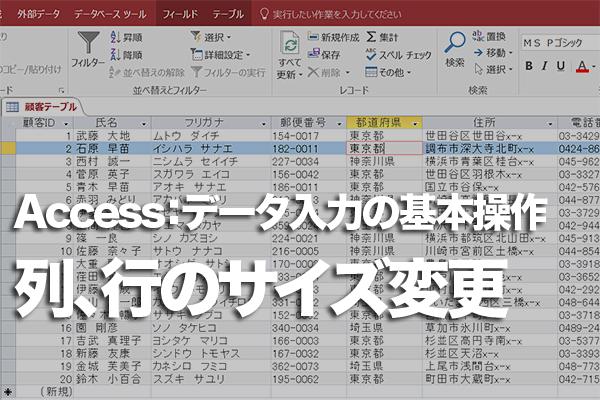
Task: Click the new record asterisk selector
Action: coord(8,392)
